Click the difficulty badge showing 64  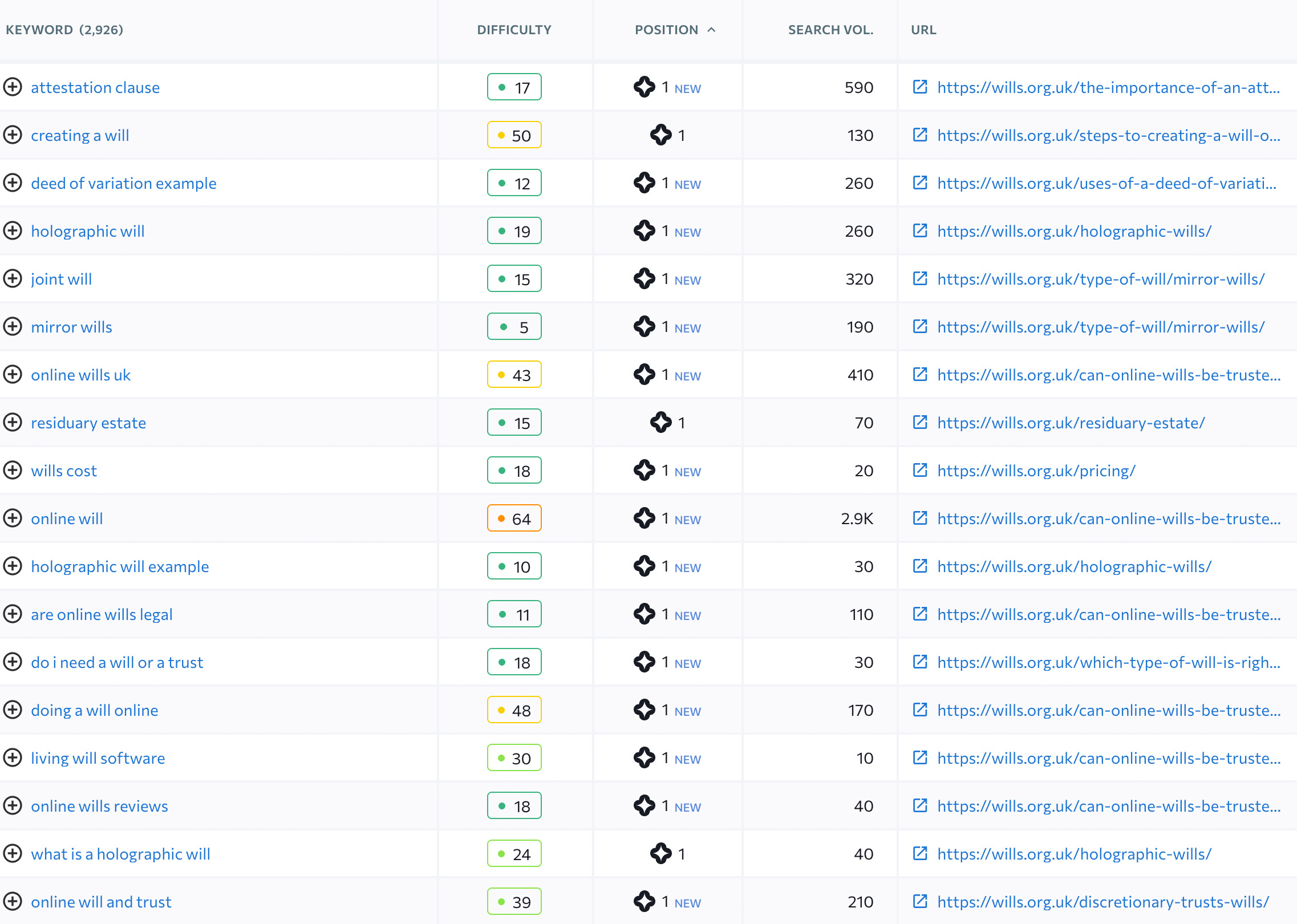[x=514, y=518]
